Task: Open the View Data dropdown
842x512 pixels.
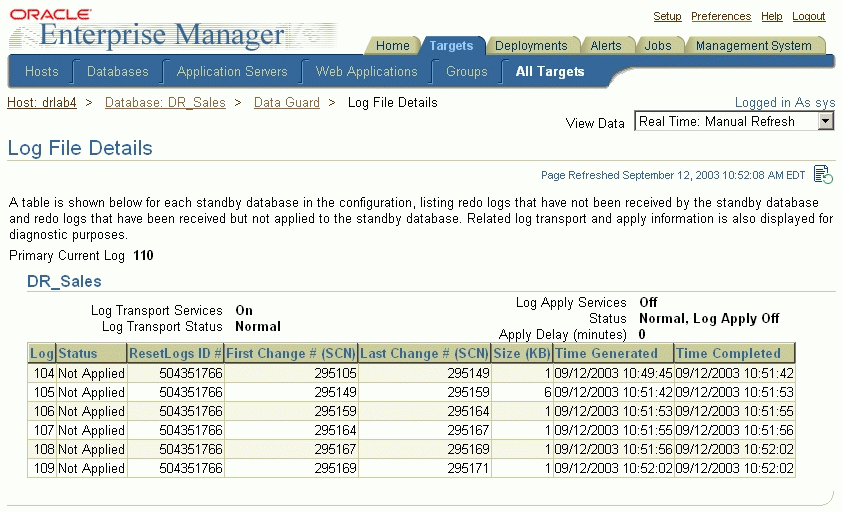Action: 734,121
